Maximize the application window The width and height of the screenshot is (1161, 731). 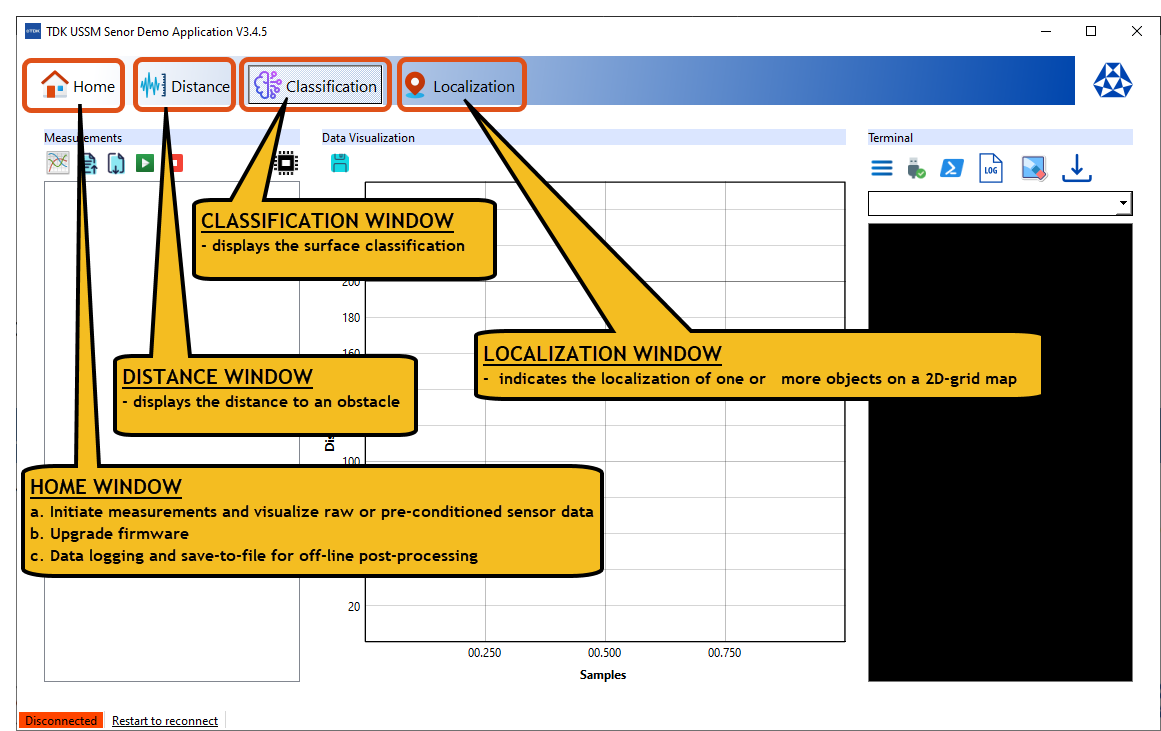click(1091, 31)
